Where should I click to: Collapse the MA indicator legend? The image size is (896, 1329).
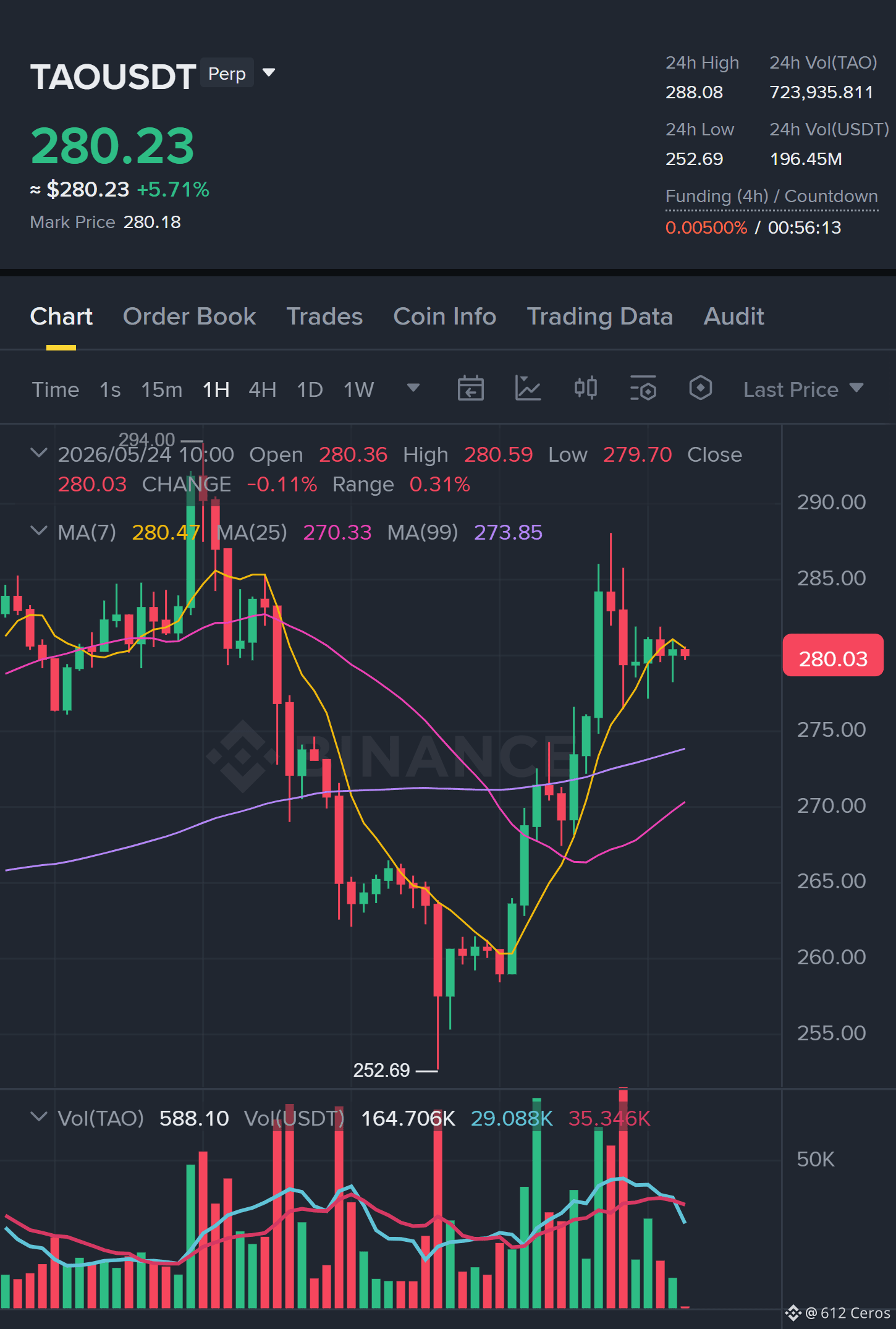pos(39,531)
